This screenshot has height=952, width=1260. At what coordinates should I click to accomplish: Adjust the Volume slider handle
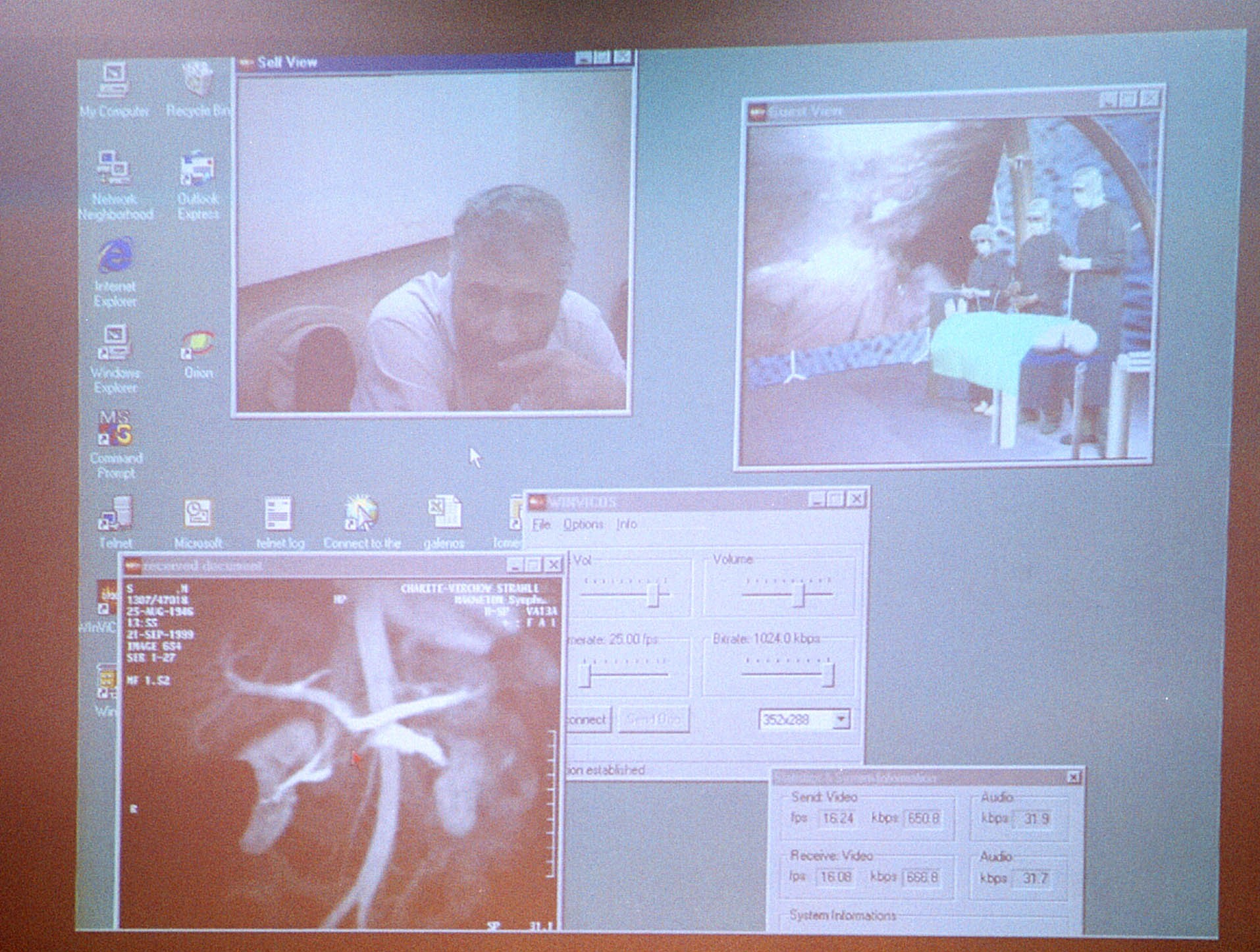coord(798,595)
